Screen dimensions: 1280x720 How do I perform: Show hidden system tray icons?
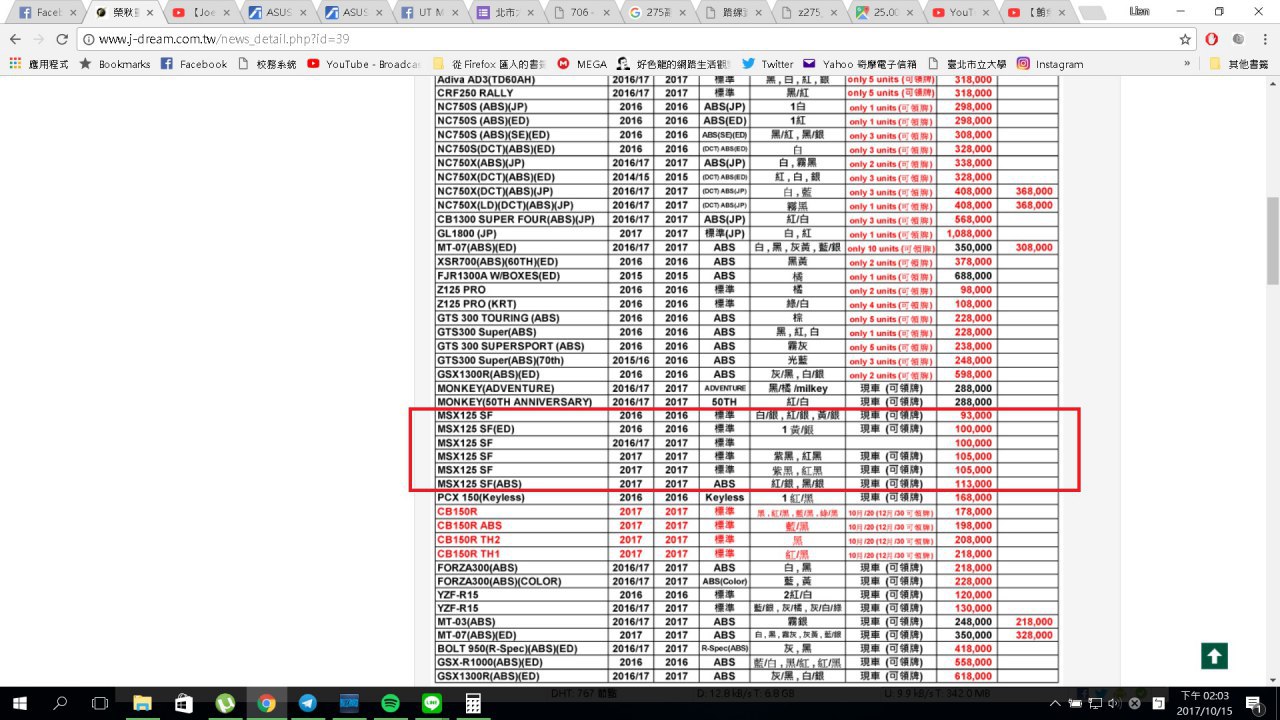pos(1054,703)
